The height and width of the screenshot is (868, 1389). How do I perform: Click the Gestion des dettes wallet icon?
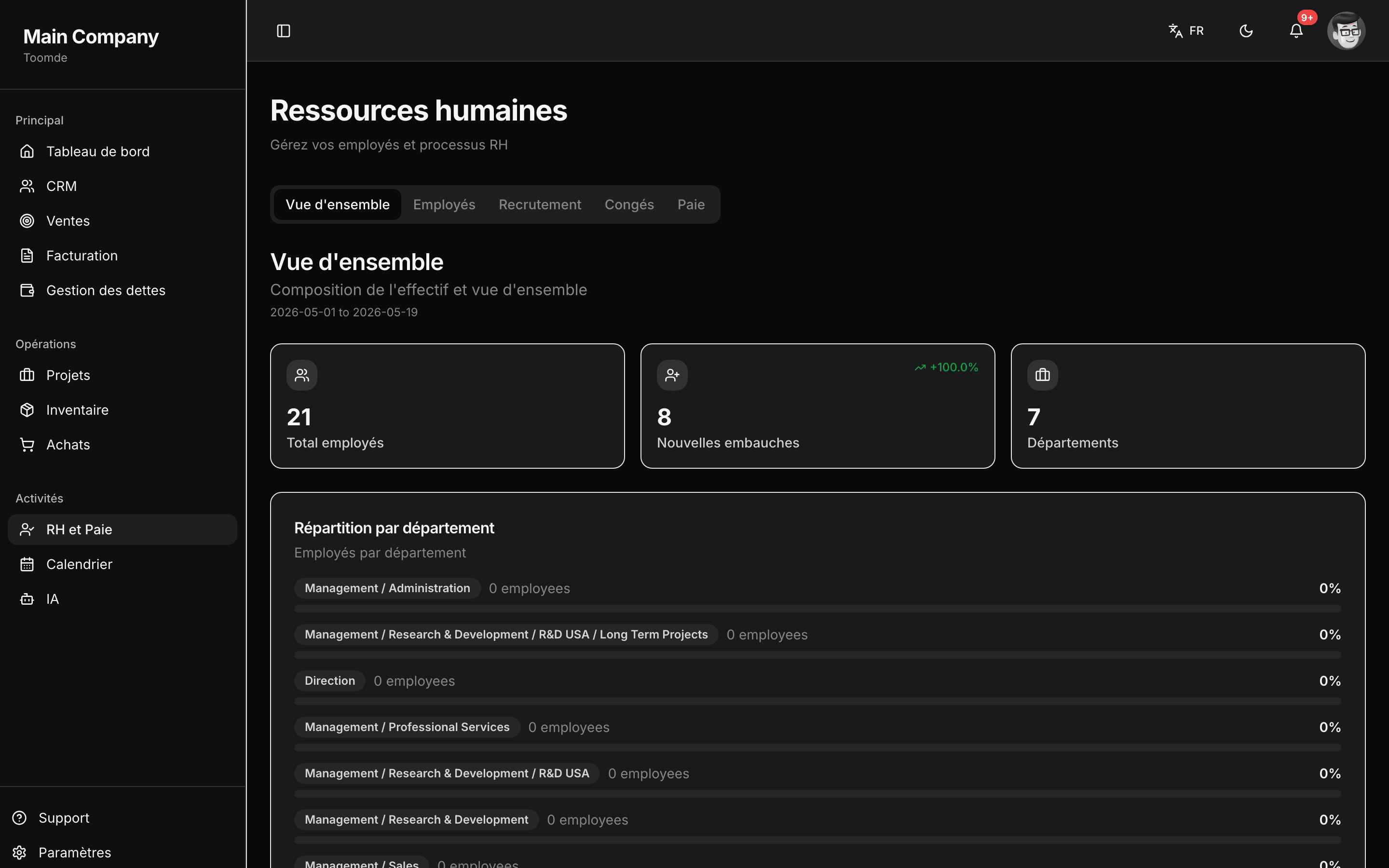pyautogui.click(x=27, y=290)
